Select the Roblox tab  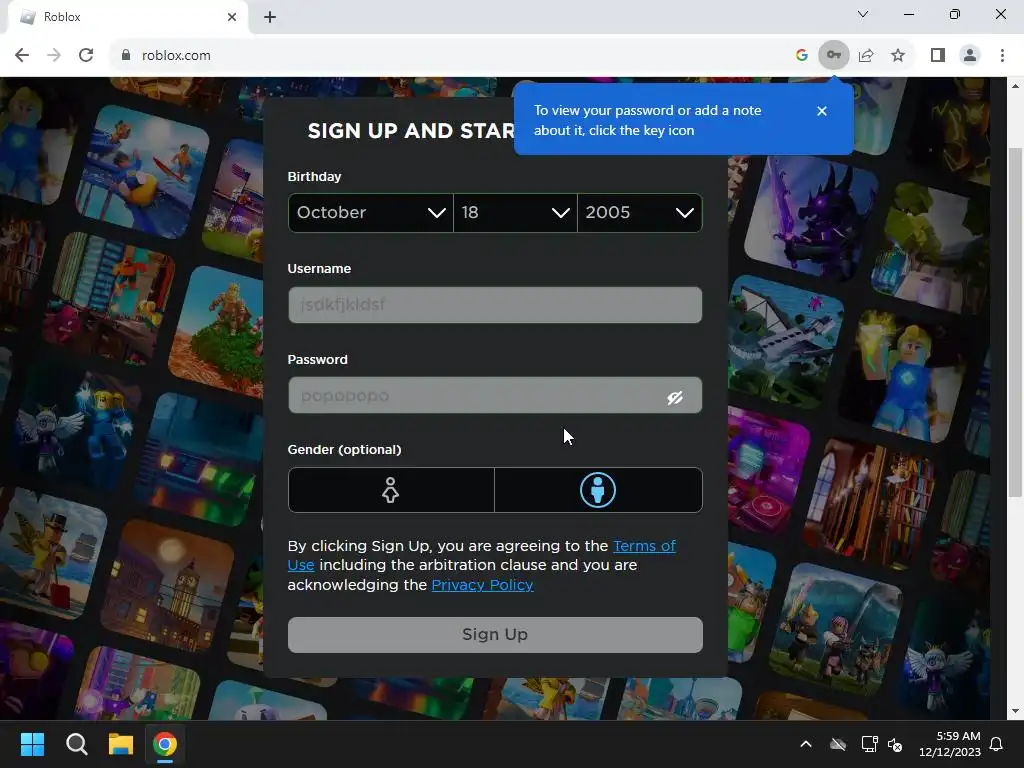(x=127, y=18)
